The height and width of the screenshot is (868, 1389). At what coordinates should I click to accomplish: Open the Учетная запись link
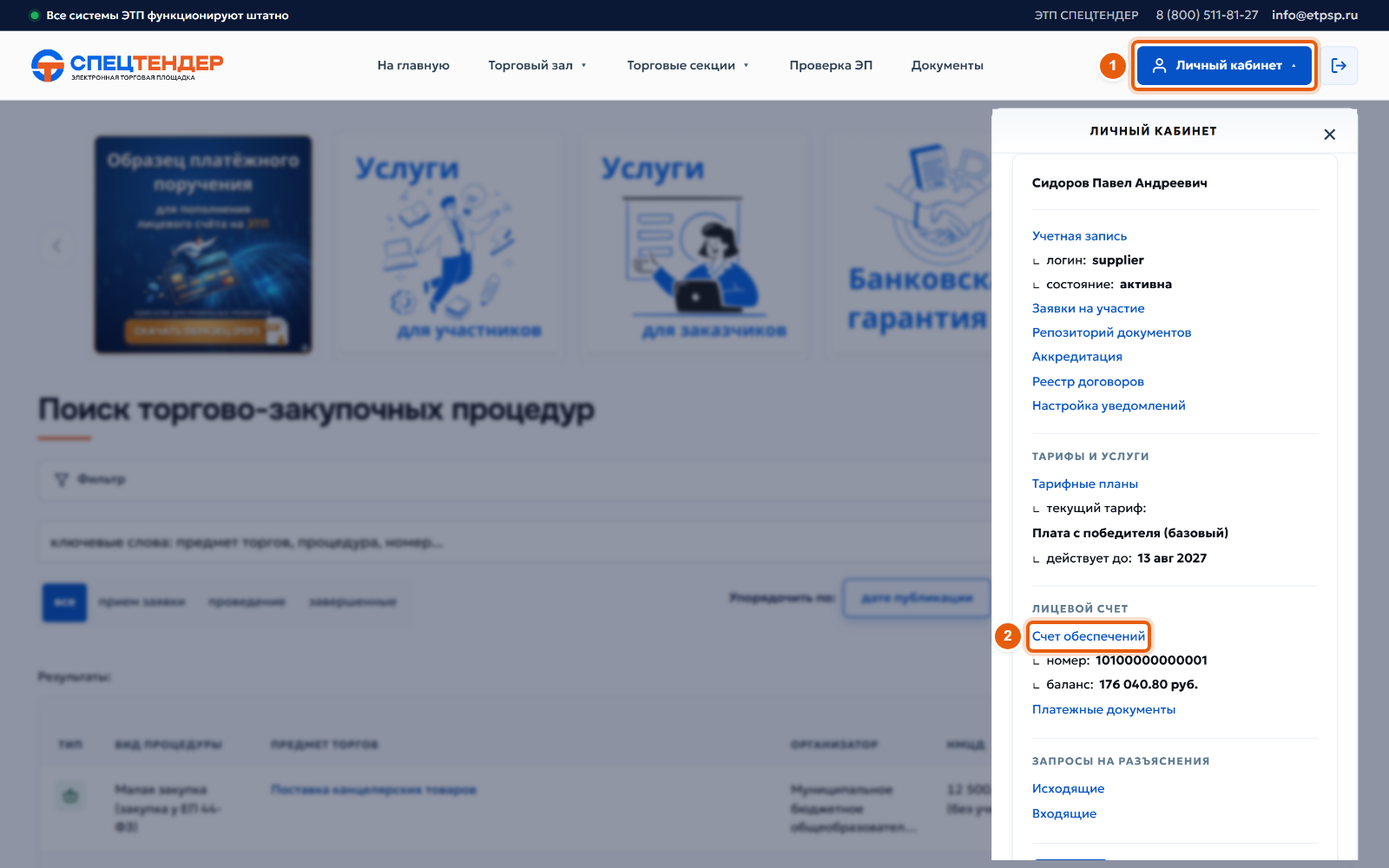[1079, 236]
